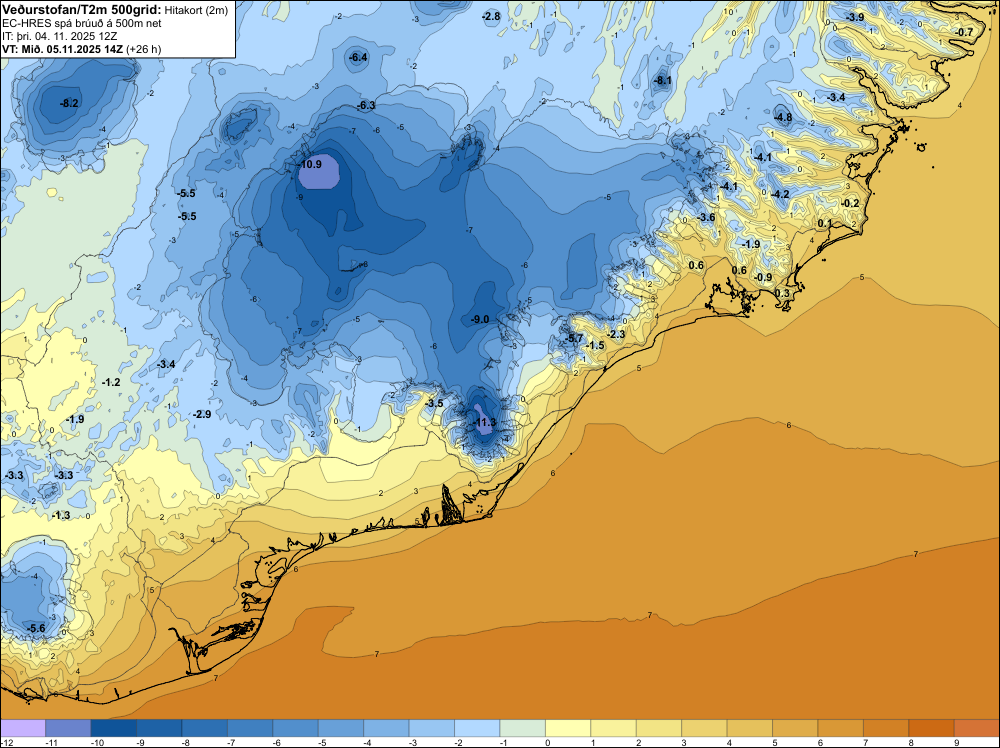Image resolution: width=1000 pixels, height=748 pixels.
Task: Click the -1.3 temperature label
Action: tap(61, 515)
